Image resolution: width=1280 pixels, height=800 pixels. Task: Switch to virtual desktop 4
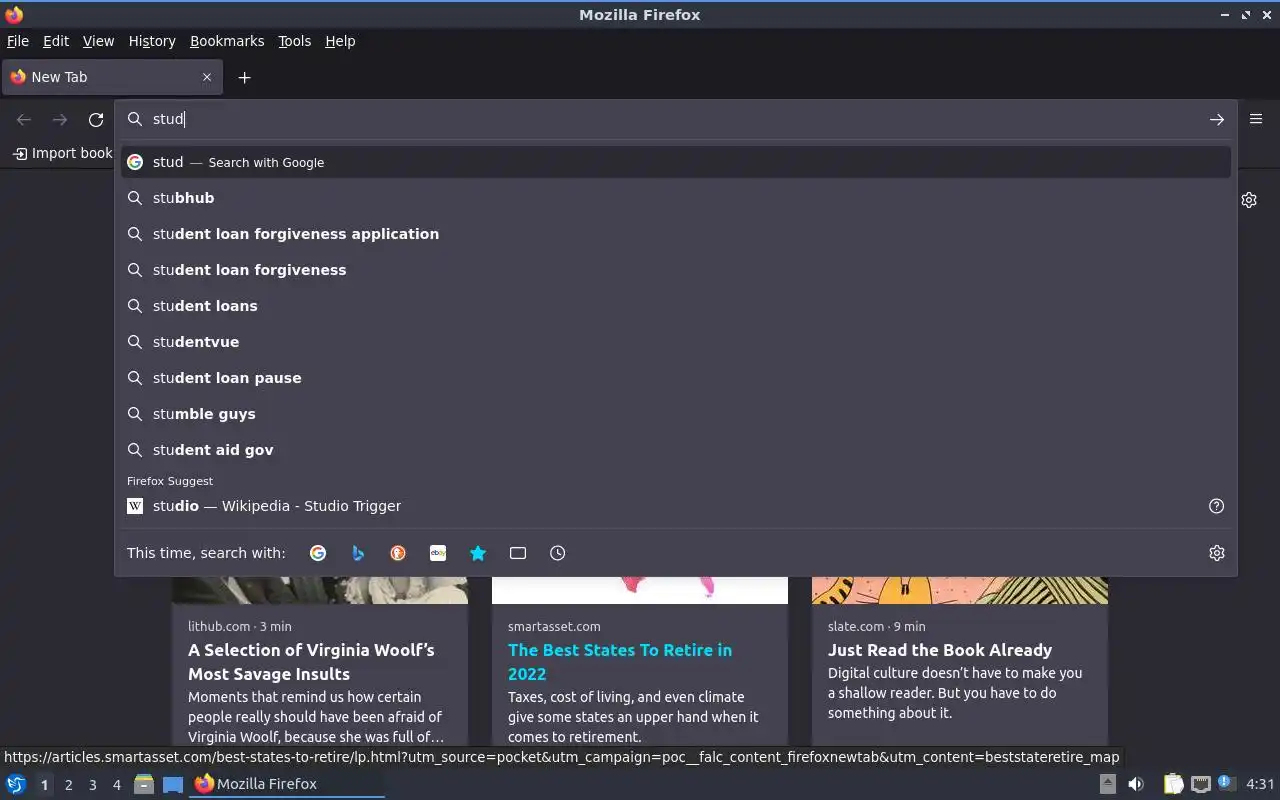coord(116,785)
